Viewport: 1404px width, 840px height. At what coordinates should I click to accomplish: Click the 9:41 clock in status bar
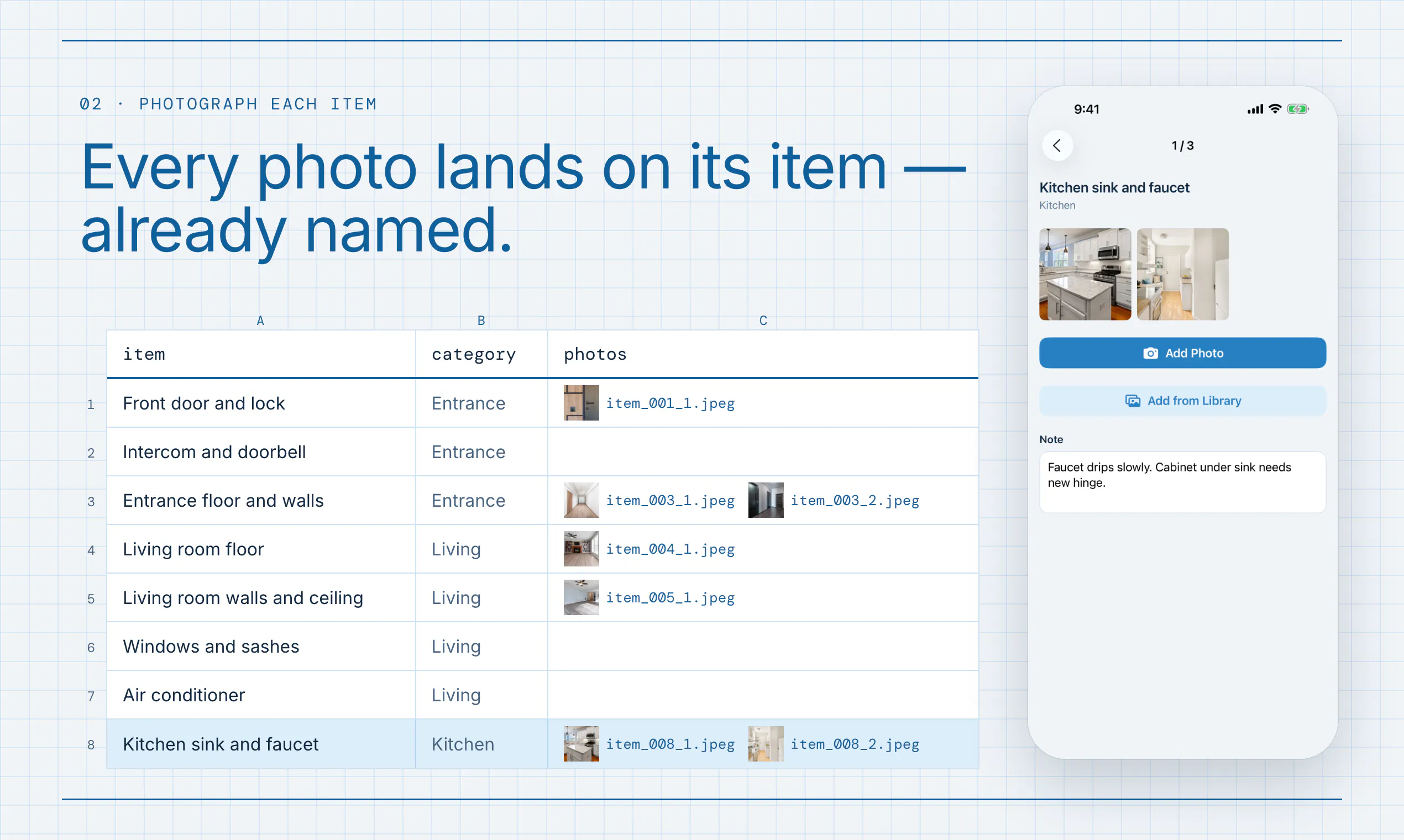(1086, 109)
